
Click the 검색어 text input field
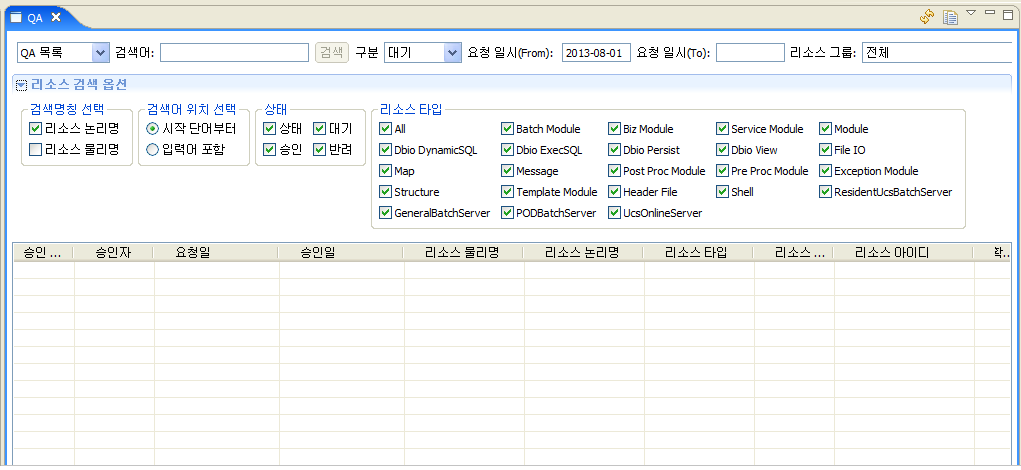point(234,52)
